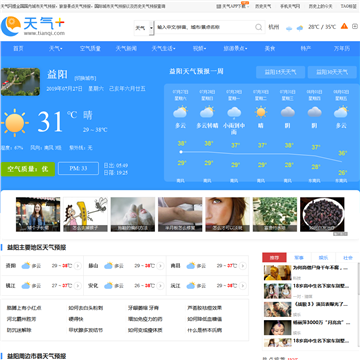Select the 推荐 news tab
360x360 pixels.
click(x=274, y=258)
